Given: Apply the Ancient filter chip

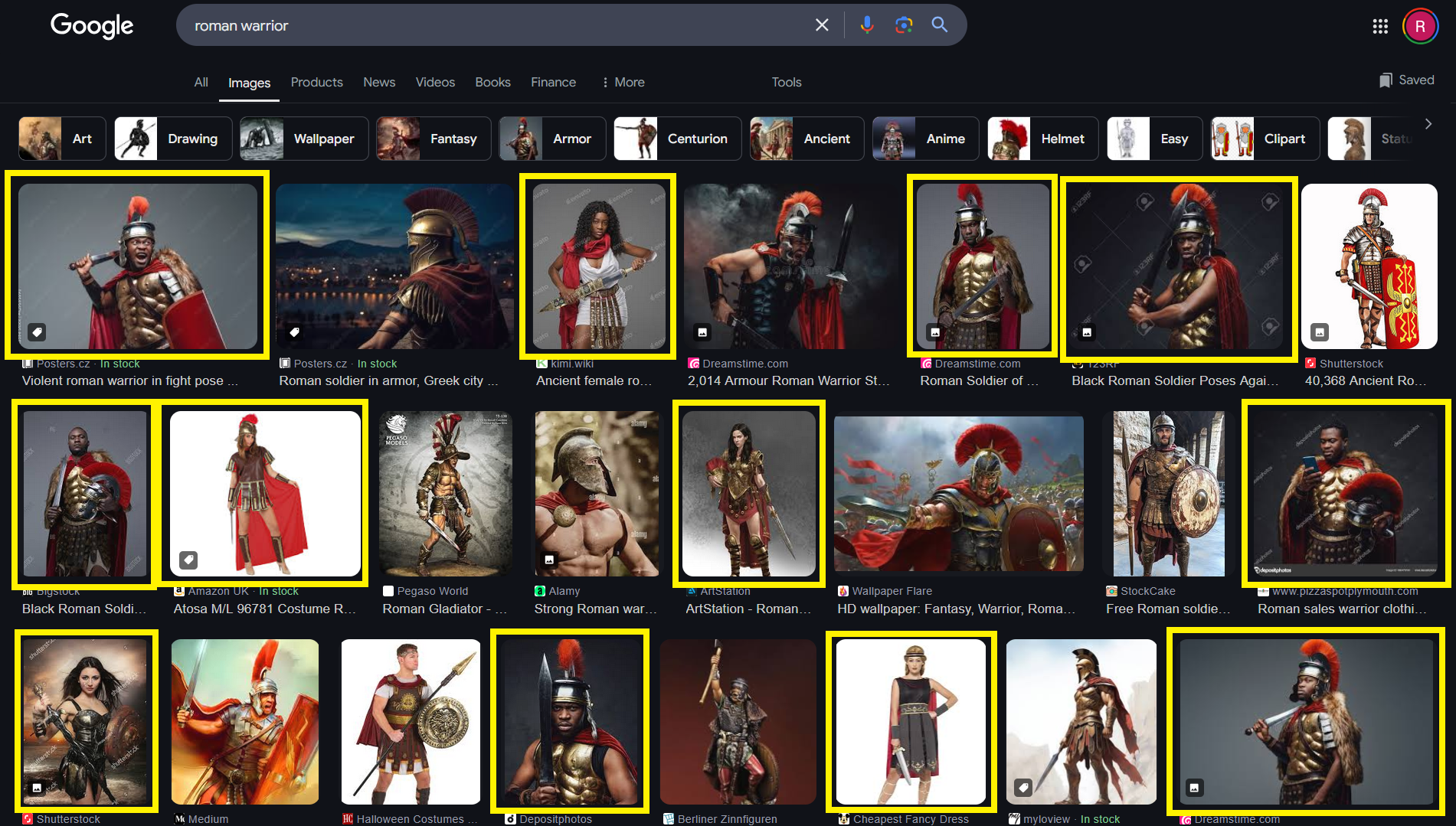Looking at the screenshot, I should tap(807, 139).
